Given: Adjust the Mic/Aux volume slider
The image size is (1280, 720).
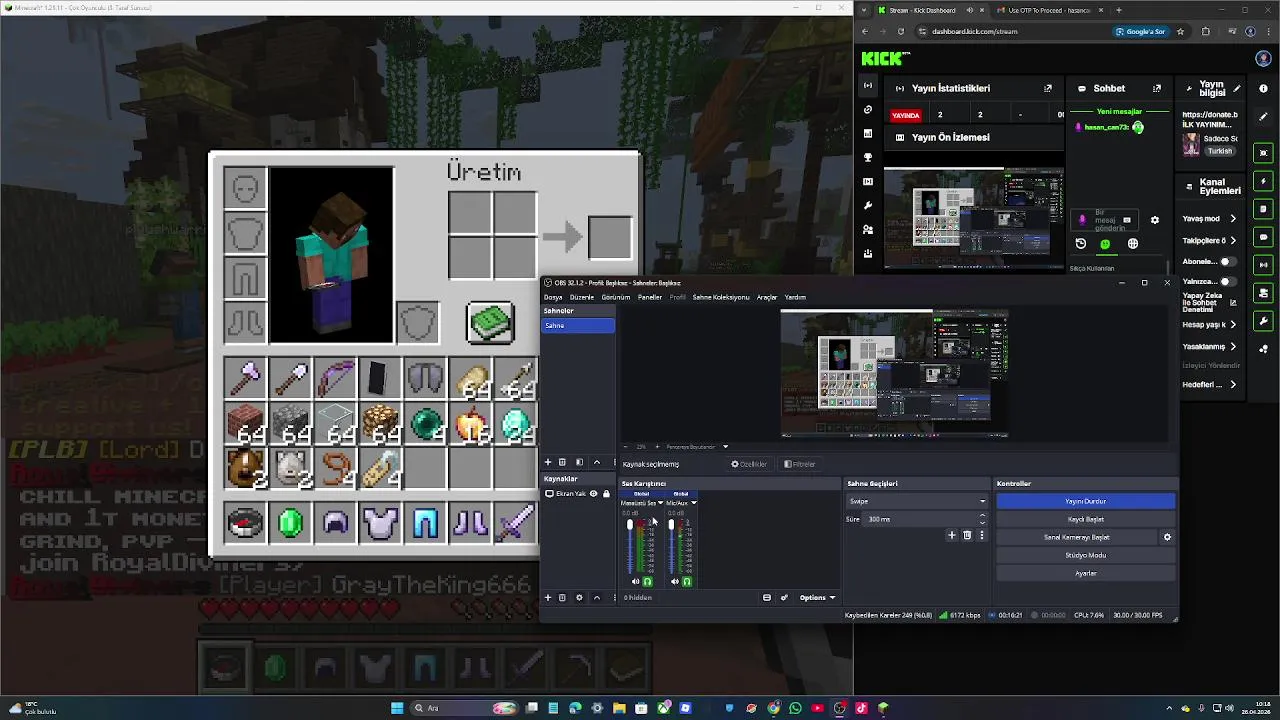Looking at the screenshot, I should (671, 545).
